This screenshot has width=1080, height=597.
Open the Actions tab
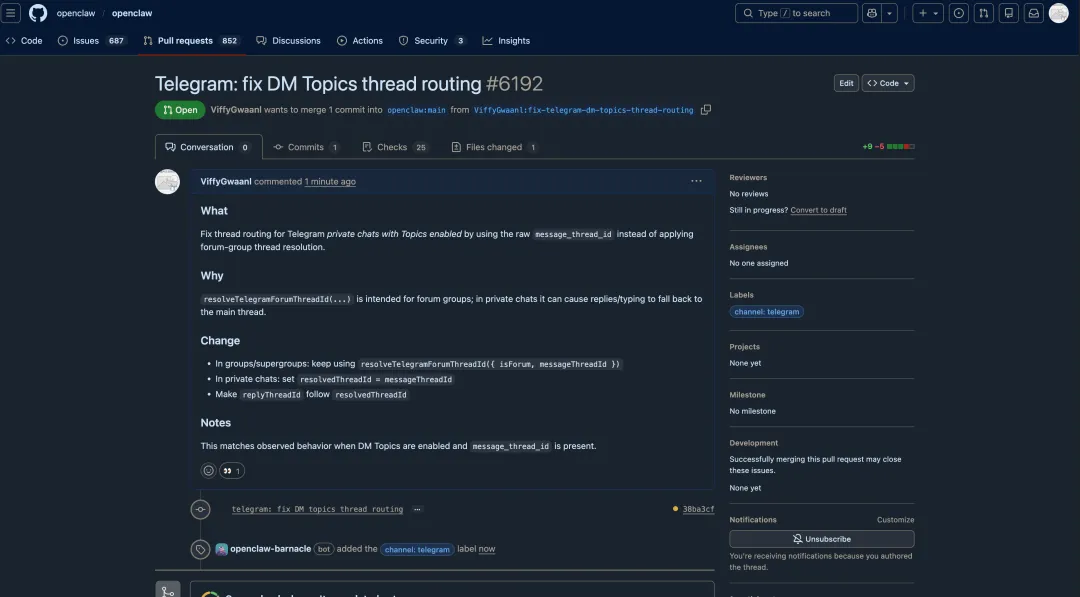(360, 41)
